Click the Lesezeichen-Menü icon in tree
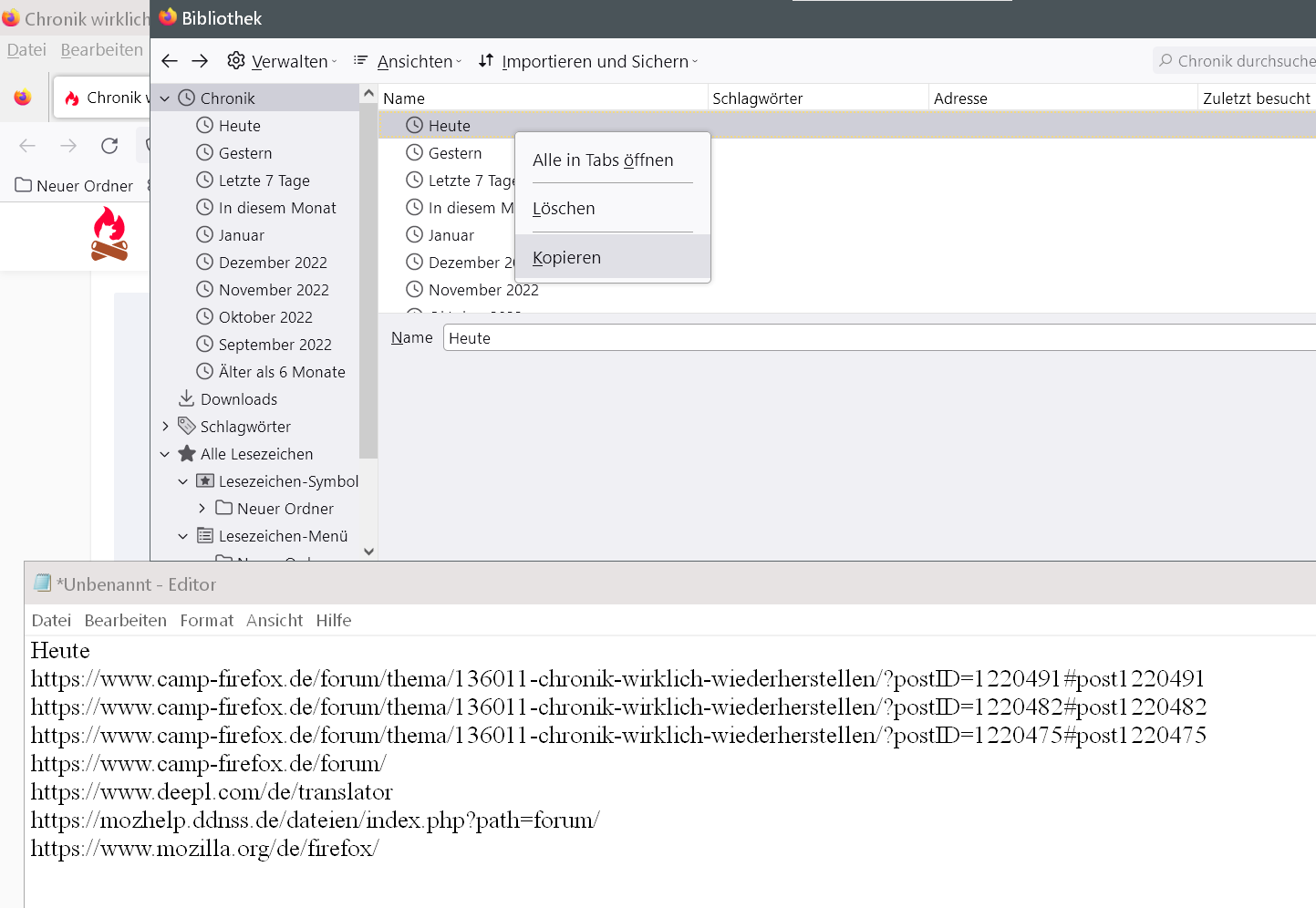Image resolution: width=1316 pixels, height=908 pixels. (x=205, y=535)
